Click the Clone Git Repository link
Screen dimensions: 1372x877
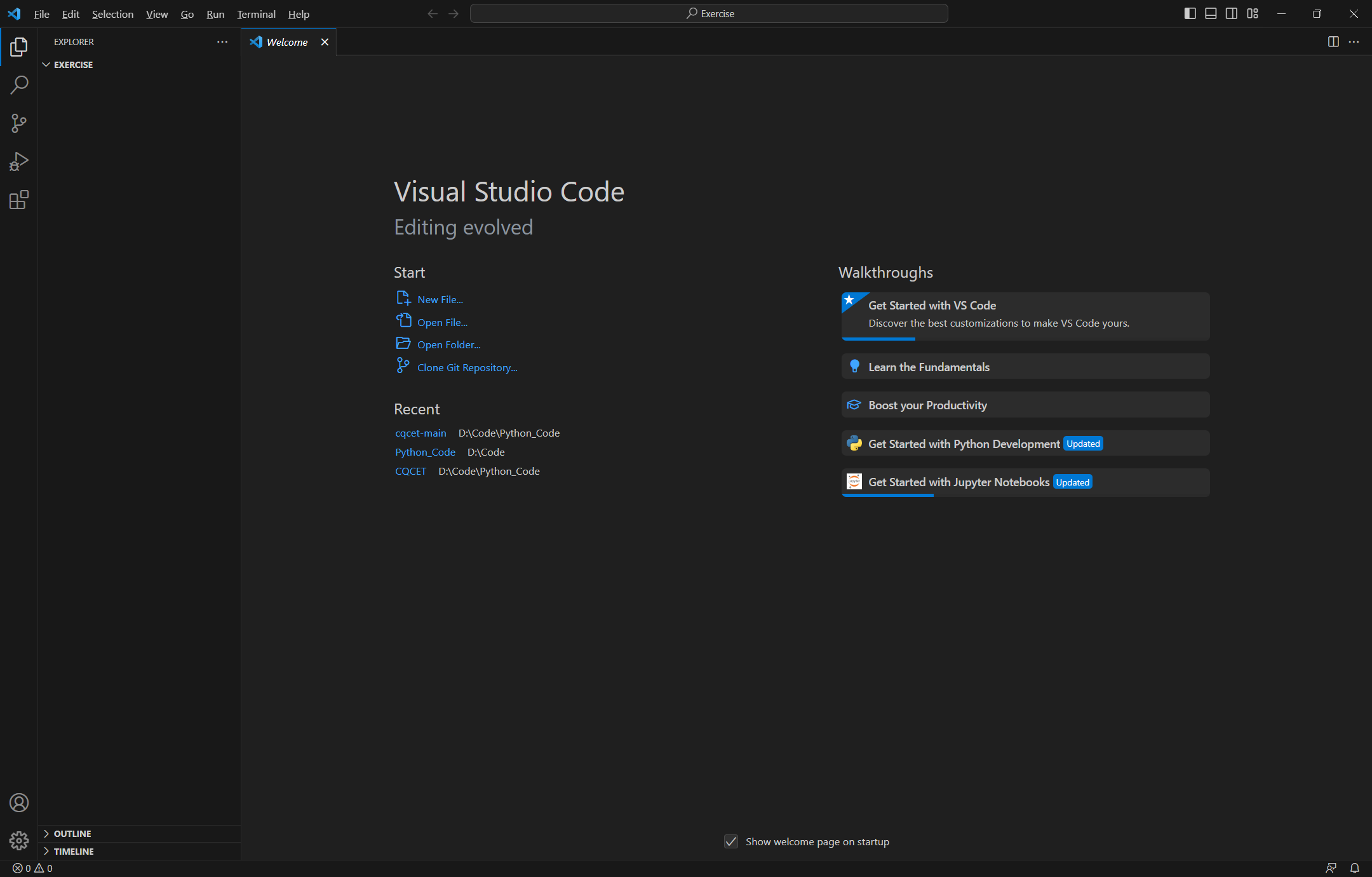tap(467, 367)
